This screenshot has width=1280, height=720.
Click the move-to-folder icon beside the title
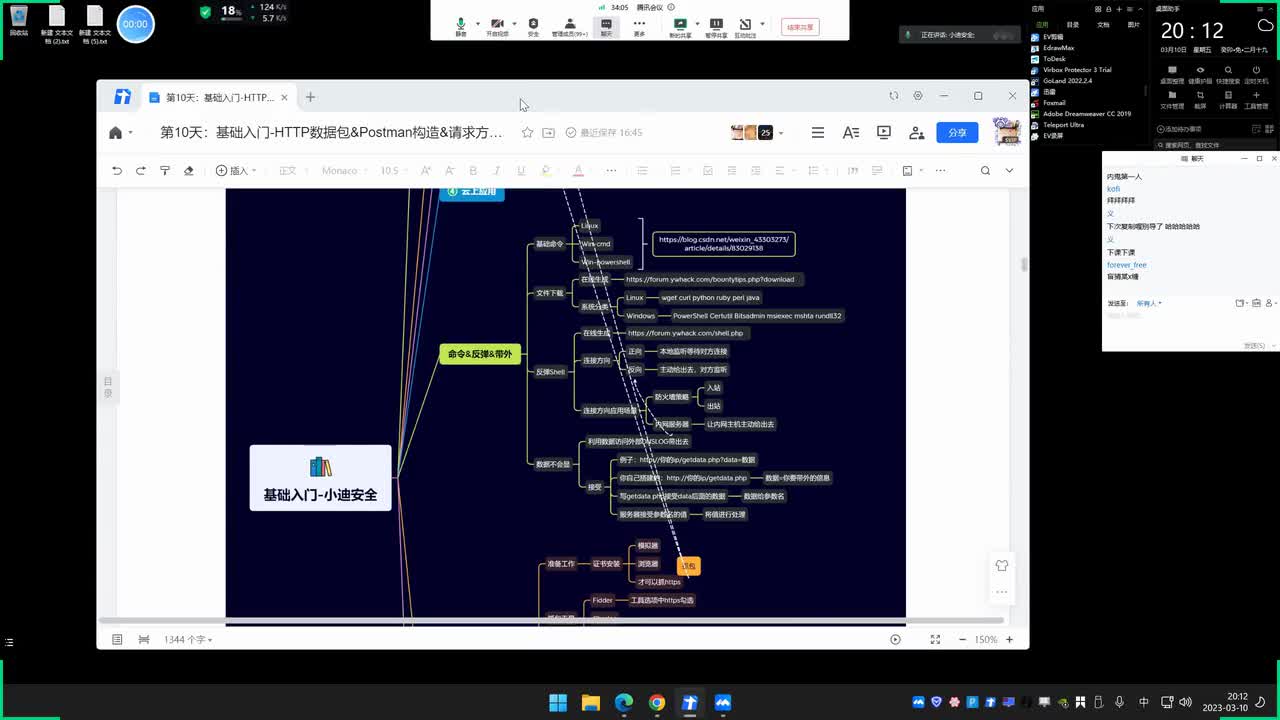pyautogui.click(x=549, y=132)
